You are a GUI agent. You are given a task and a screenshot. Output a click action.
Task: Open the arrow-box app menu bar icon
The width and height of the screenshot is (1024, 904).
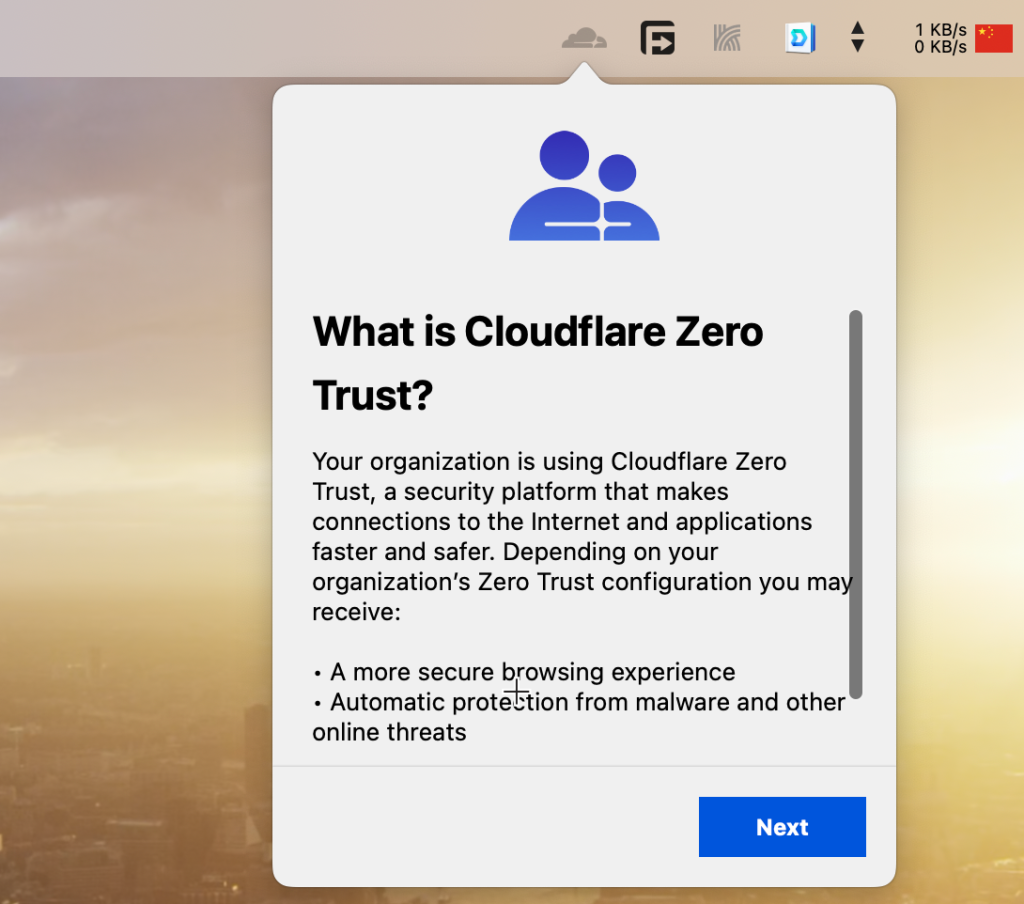click(x=657, y=38)
